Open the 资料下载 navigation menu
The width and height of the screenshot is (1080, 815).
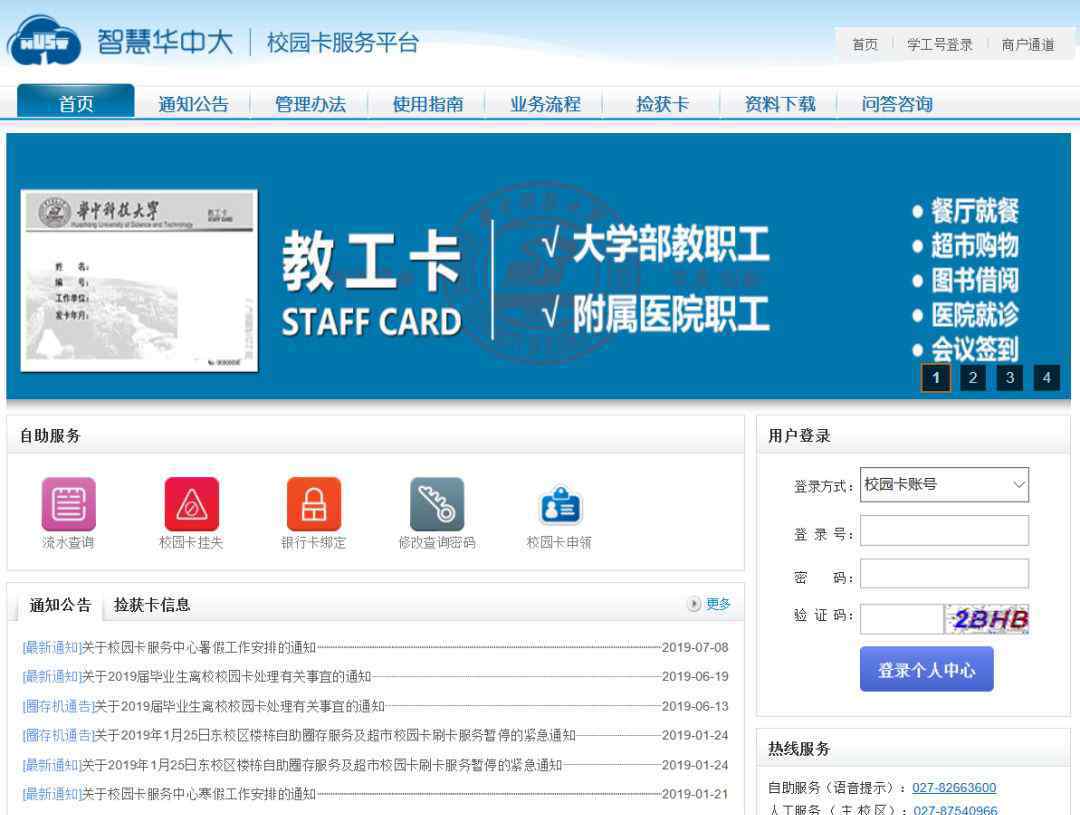pyautogui.click(x=780, y=104)
